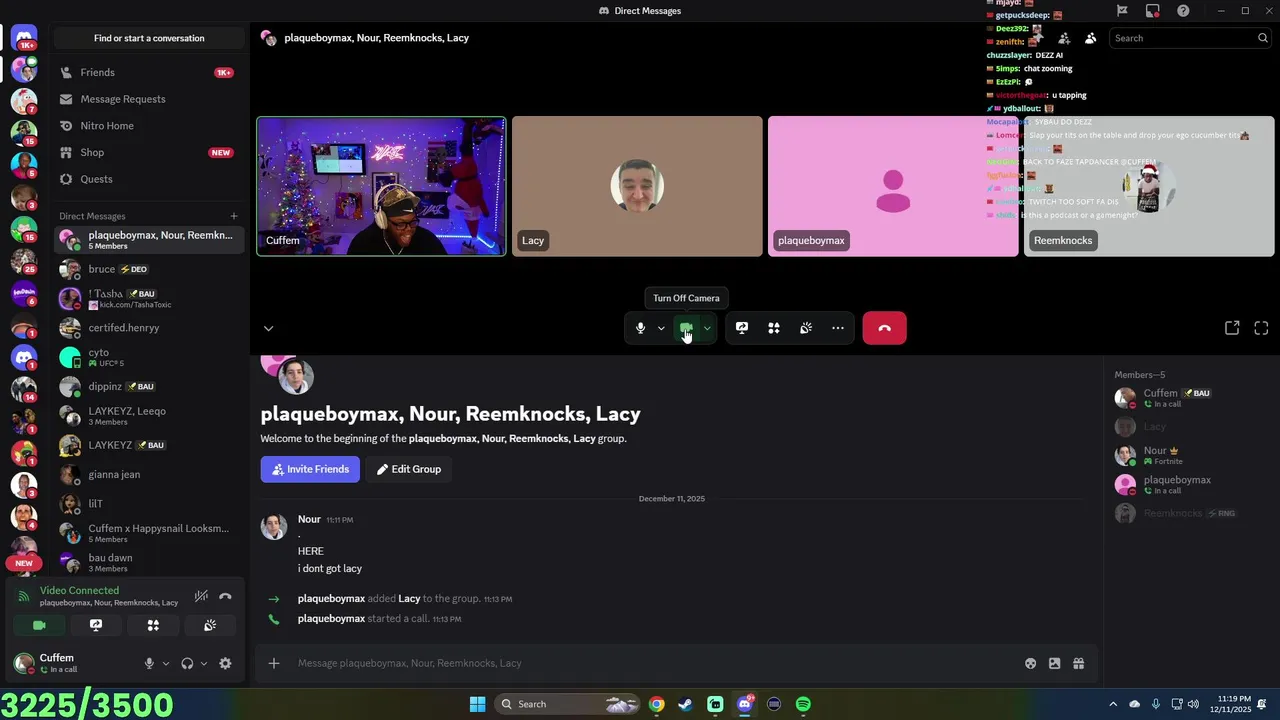Open Nitro Home

[149, 126]
